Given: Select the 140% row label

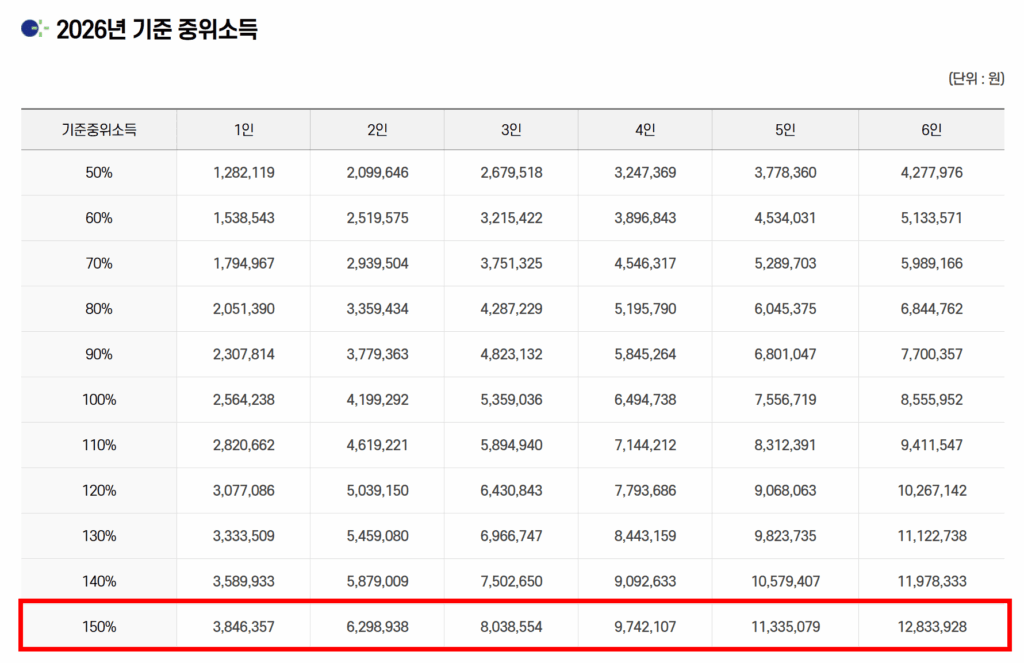Looking at the screenshot, I should (x=99, y=581).
